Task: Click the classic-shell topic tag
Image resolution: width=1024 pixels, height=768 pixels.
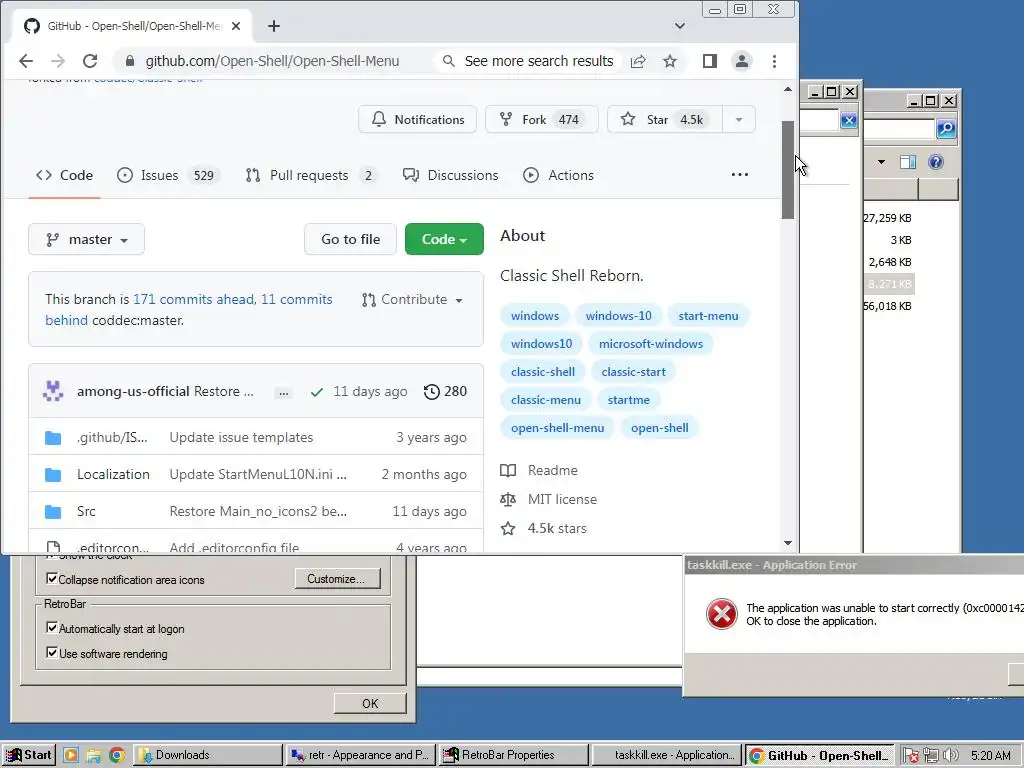Action: pos(543,372)
